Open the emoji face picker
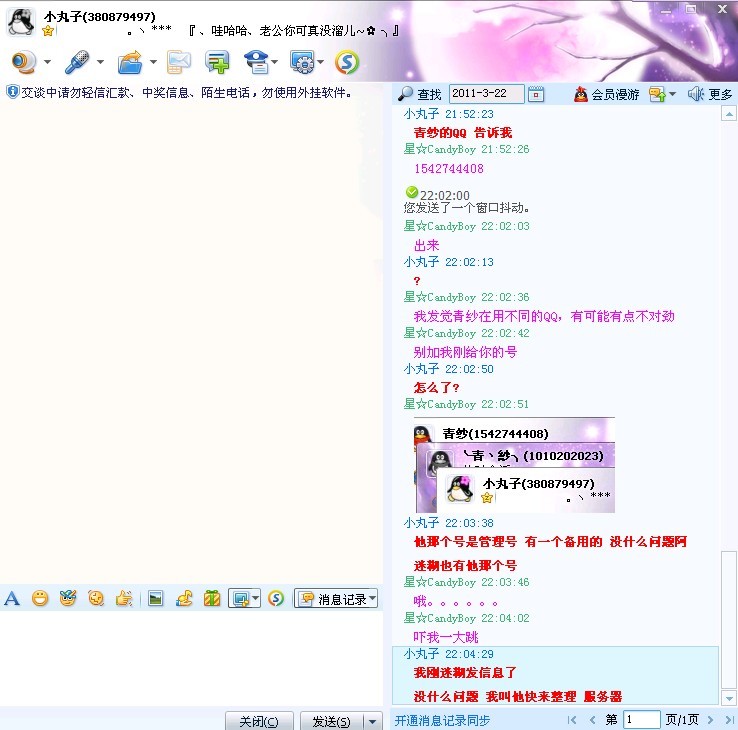Screen dimensions: 738x730 [x=40, y=599]
